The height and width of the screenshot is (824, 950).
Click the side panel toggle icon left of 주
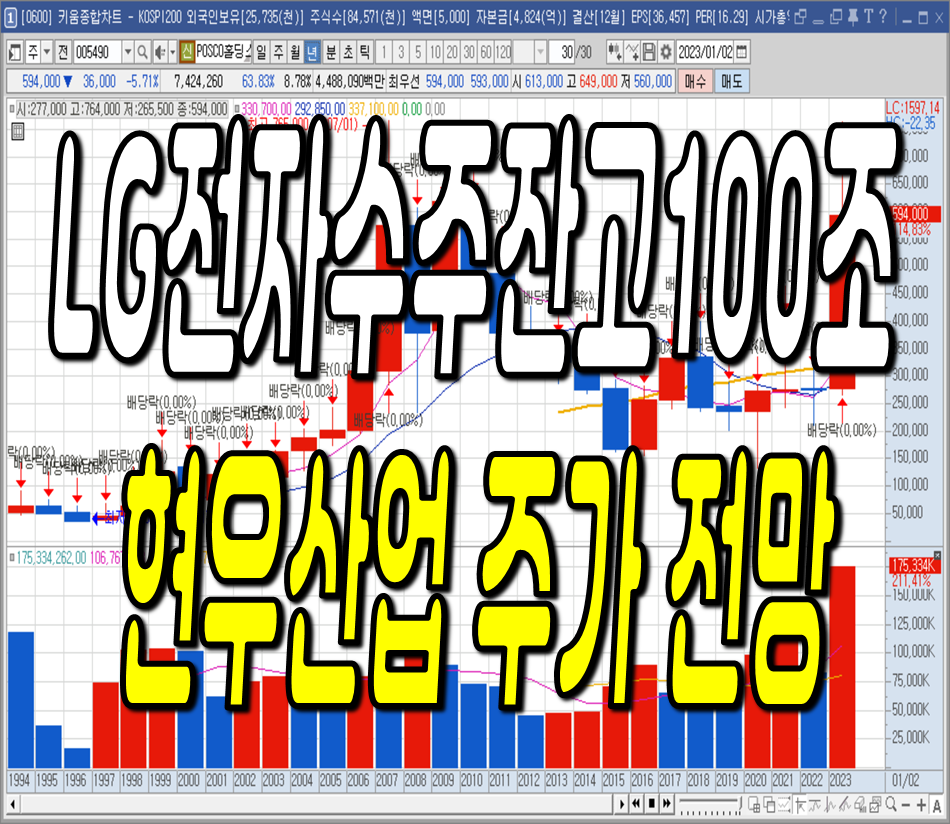(15, 53)
